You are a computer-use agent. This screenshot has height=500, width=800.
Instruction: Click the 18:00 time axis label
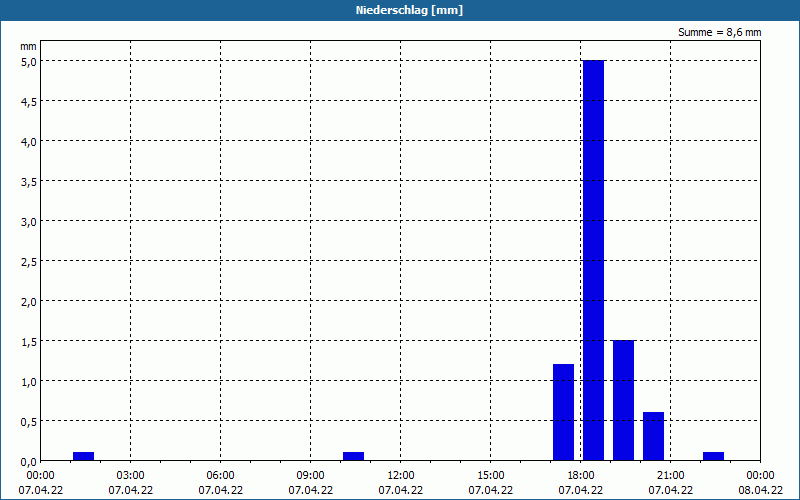[x=581, y=476]
